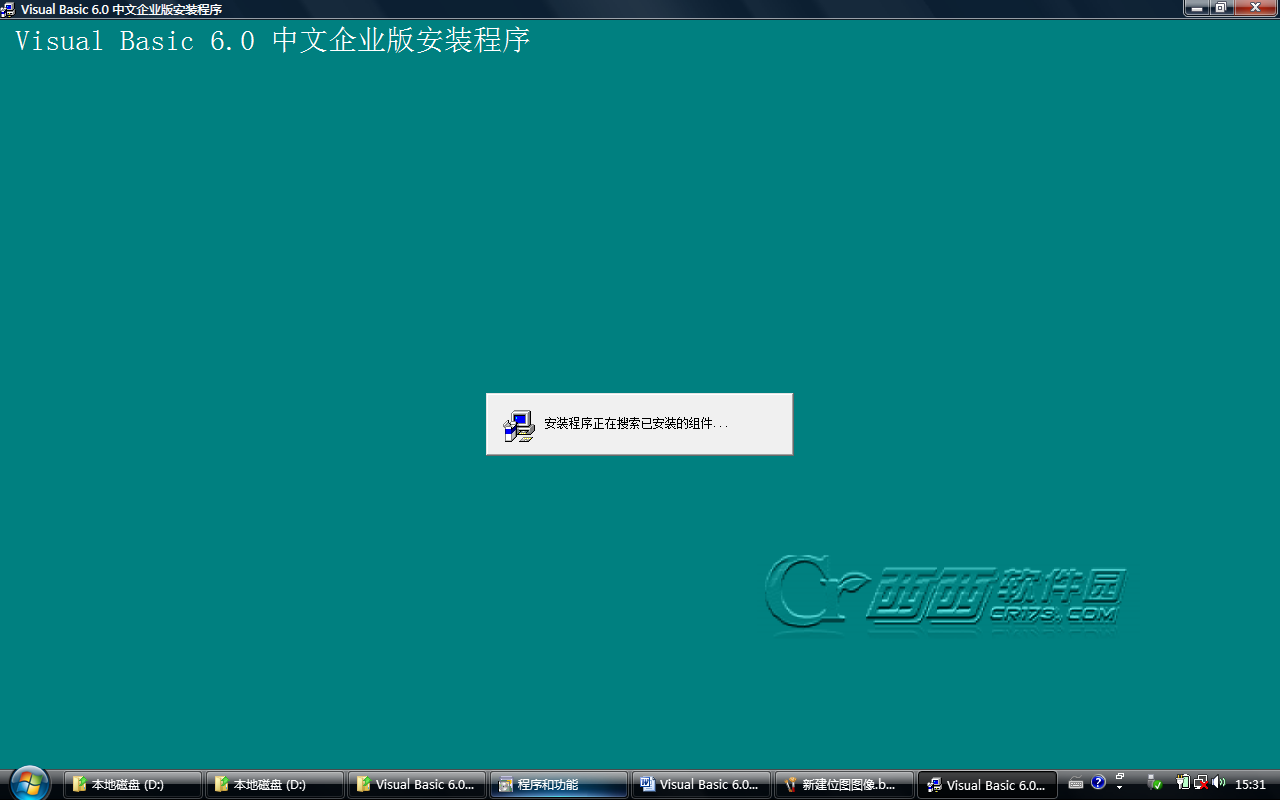The width and height of the screenshot is (1280, 800).
Task: Switch to 程序和功能 taskbar window
Action: [x=559, y=785]
